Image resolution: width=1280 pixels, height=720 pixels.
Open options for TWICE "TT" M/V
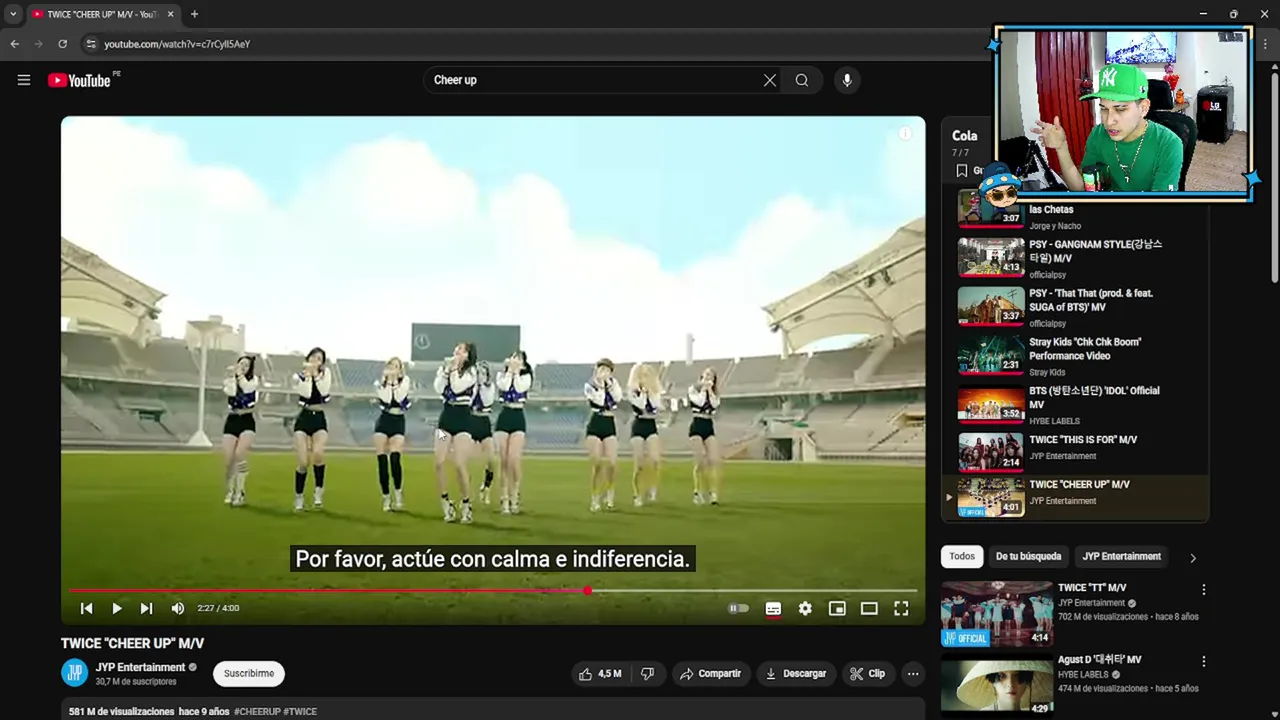tap(1204, 590)
